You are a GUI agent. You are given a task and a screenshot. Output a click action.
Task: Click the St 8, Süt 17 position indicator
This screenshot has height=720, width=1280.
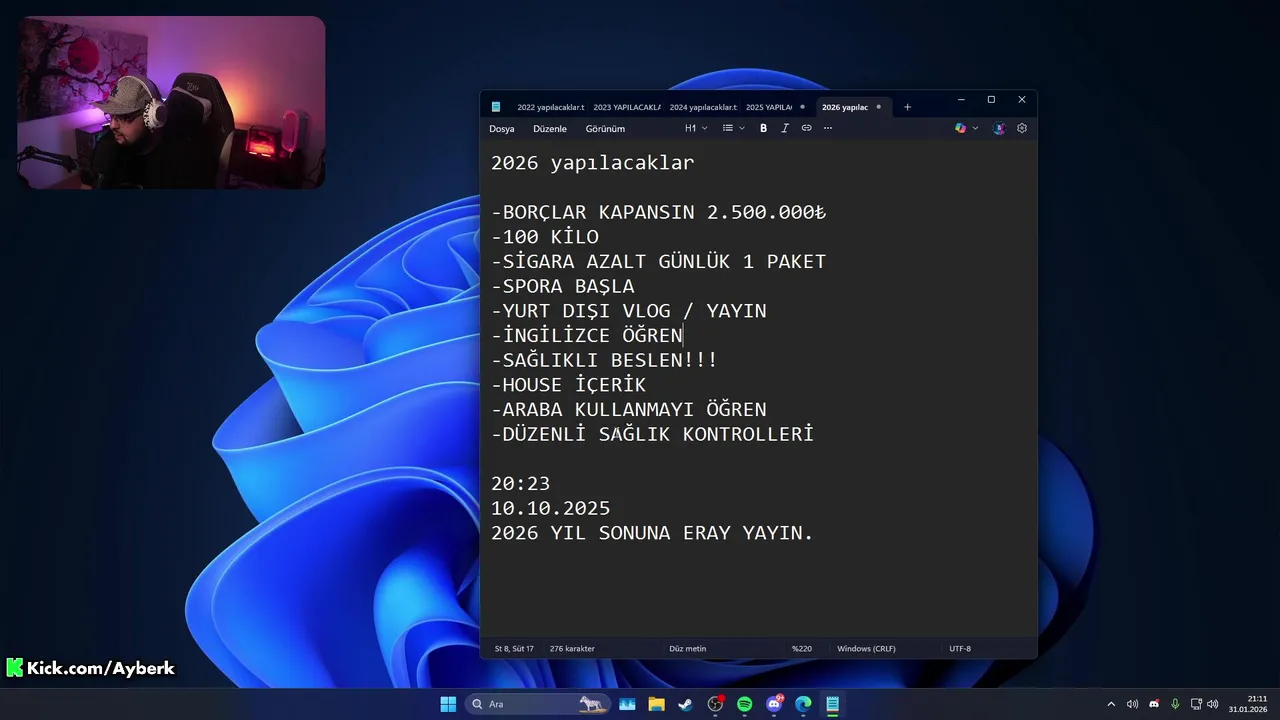[514, 649]
